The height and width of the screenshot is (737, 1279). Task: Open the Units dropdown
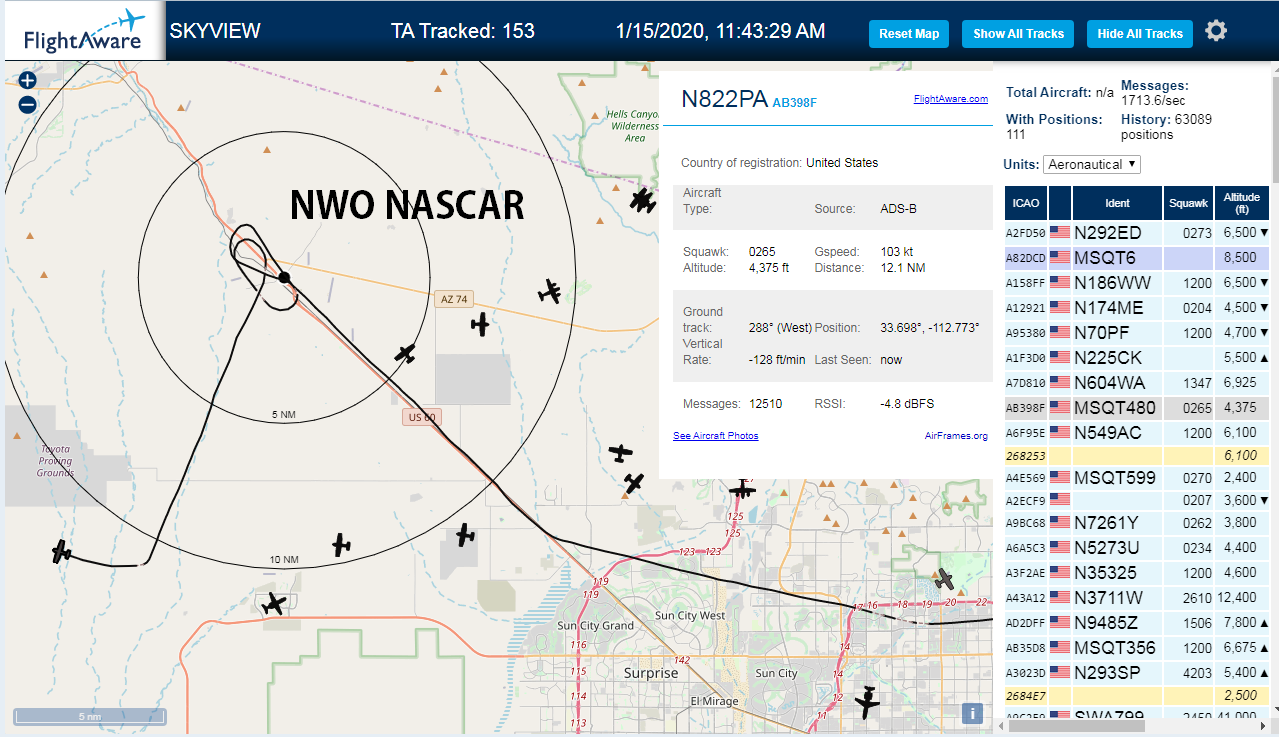click(1092, 164)
